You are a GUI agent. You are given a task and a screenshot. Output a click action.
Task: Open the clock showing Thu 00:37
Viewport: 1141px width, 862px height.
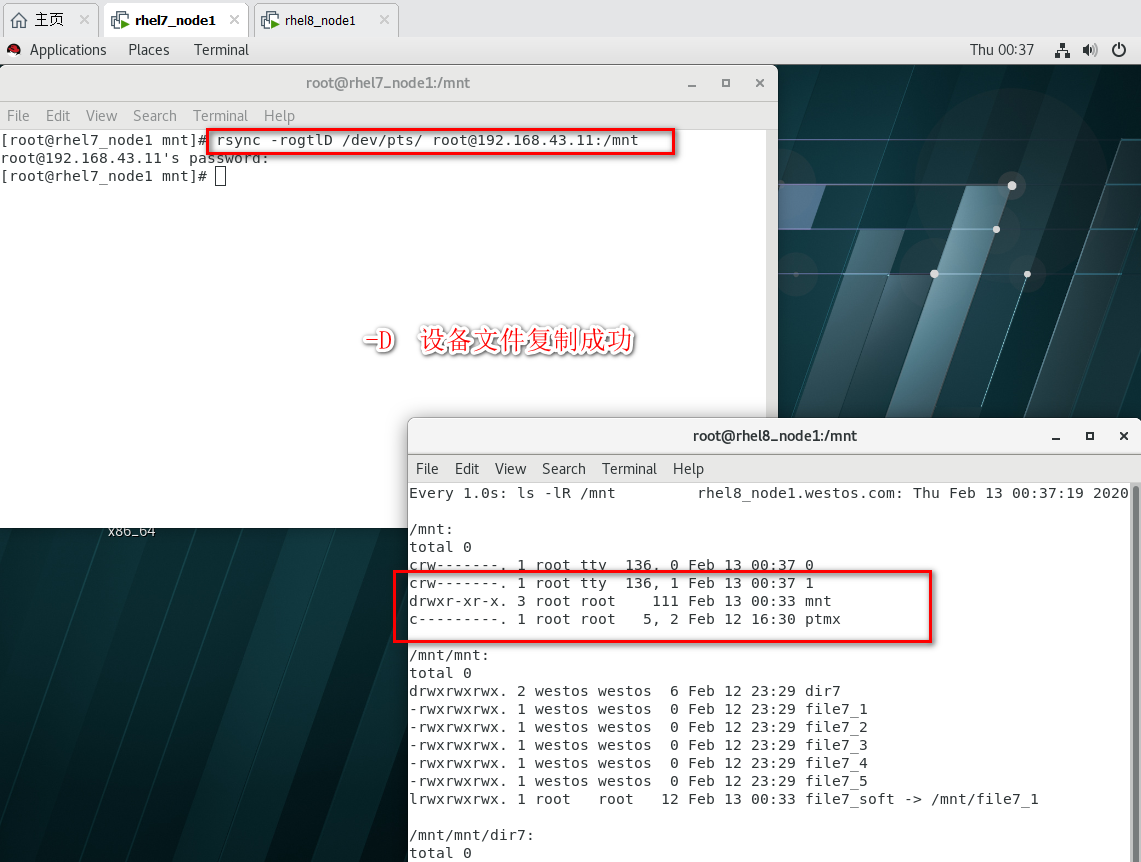(x=1001, y=49)
